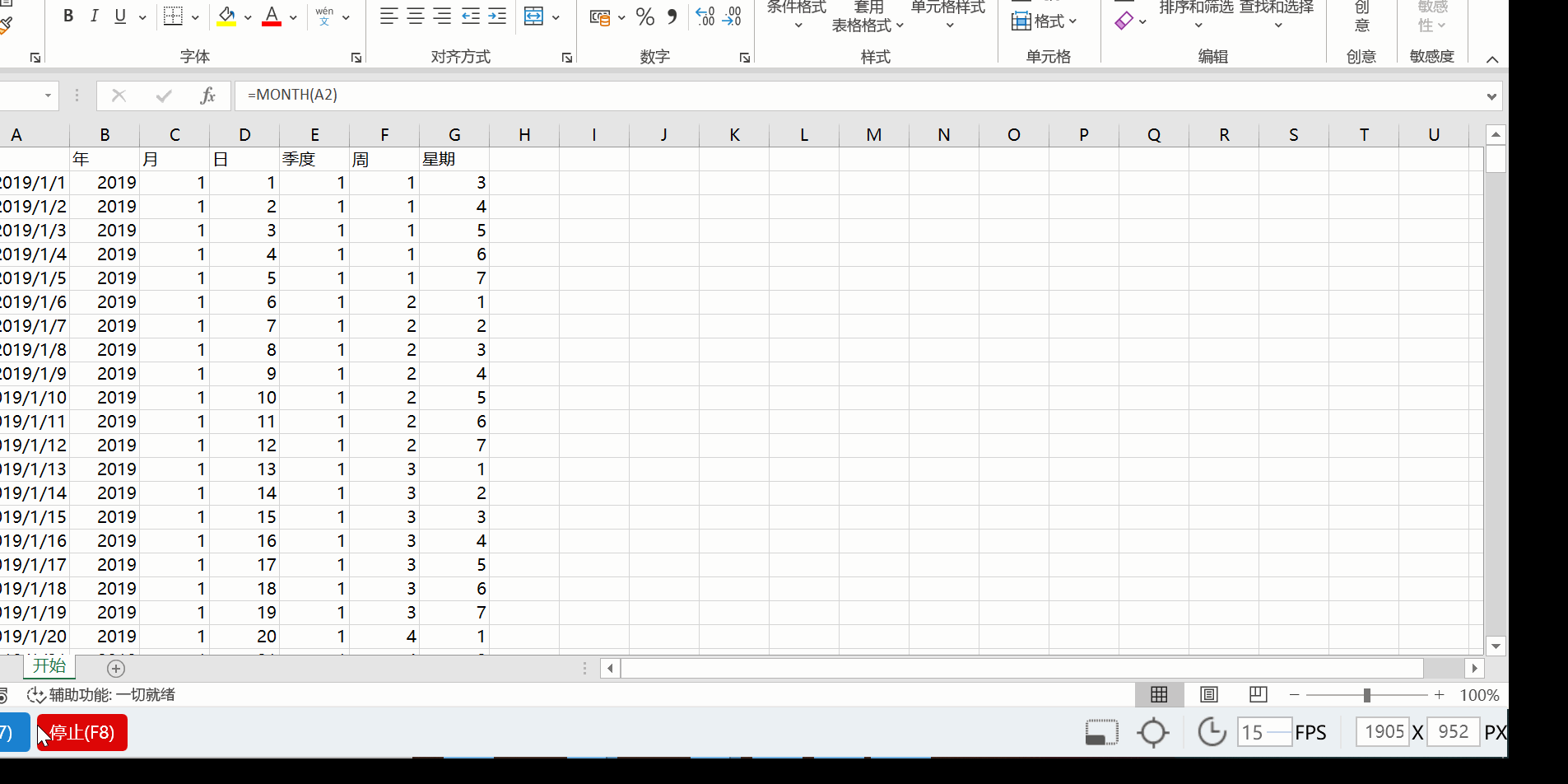Switch to Normal view
This screenshot has height=784, width=1568.
pyautogui.click(x=1159, y=695)
